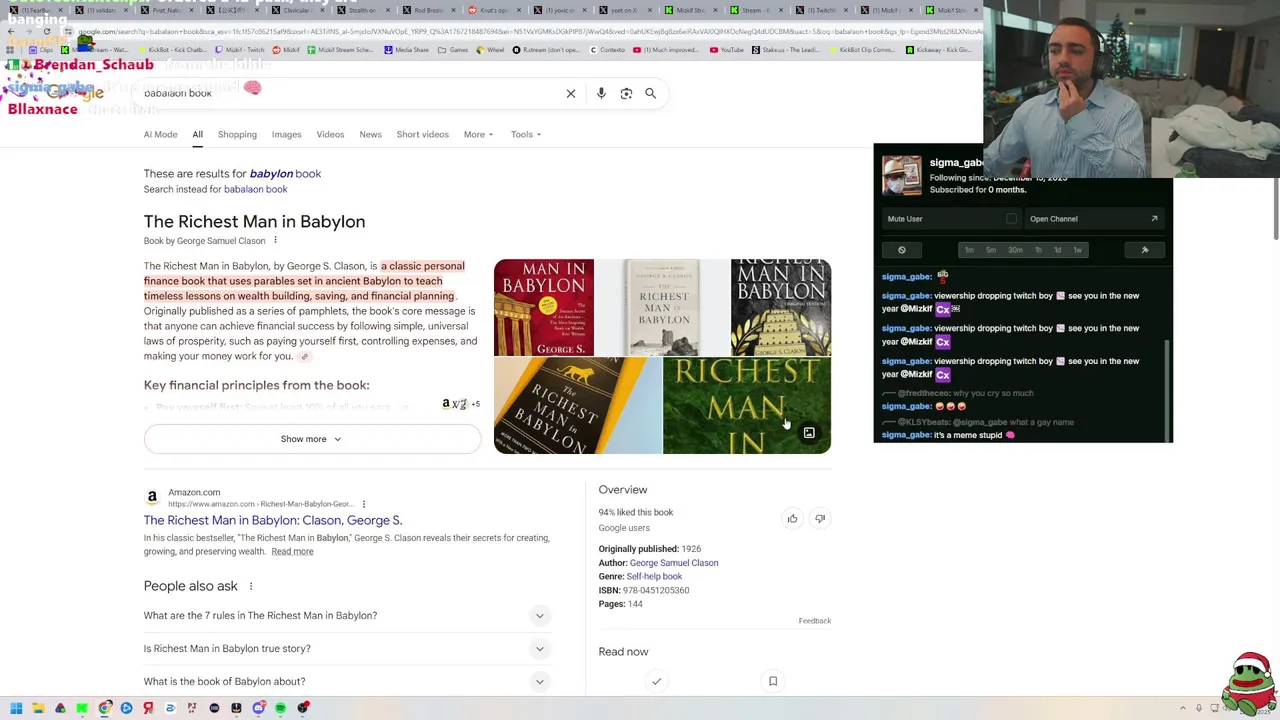This screenshot has height=720, width=1280.
Task: Open Windows Start menu
Action: (x=16, y=708)
